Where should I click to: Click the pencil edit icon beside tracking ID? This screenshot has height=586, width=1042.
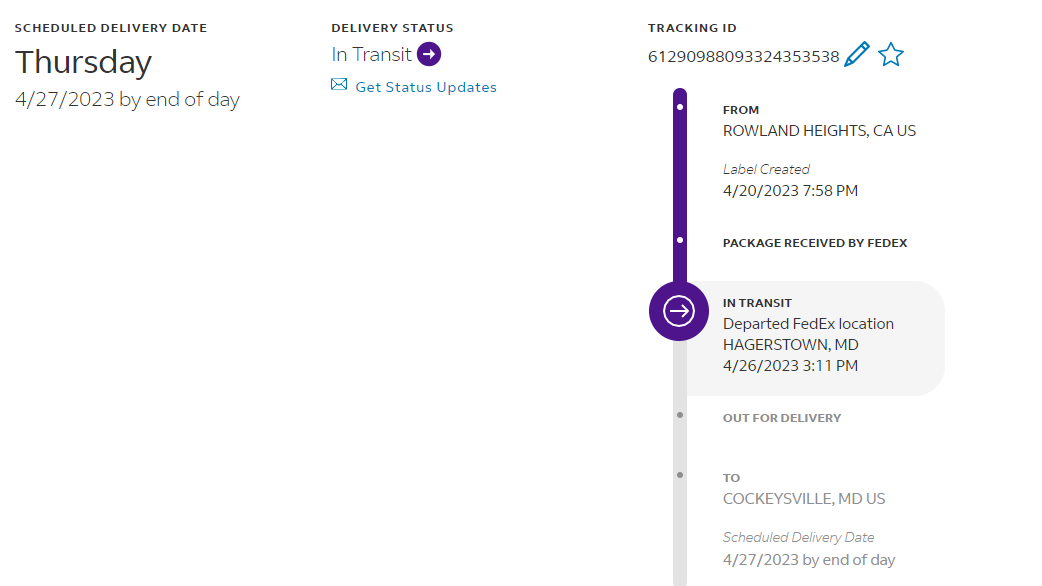(857, 55)
